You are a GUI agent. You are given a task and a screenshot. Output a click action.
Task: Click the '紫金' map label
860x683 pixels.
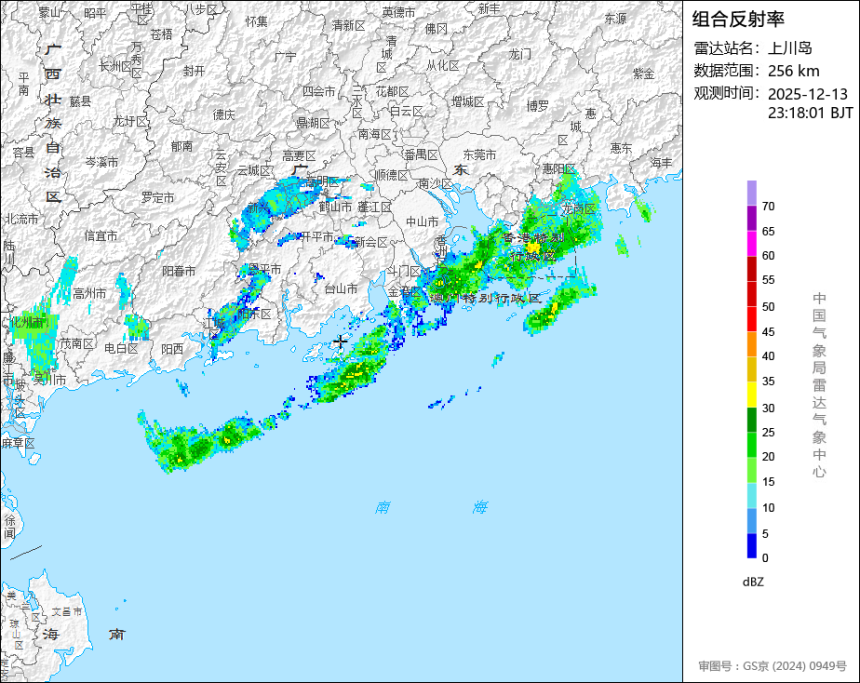(644, 74)
